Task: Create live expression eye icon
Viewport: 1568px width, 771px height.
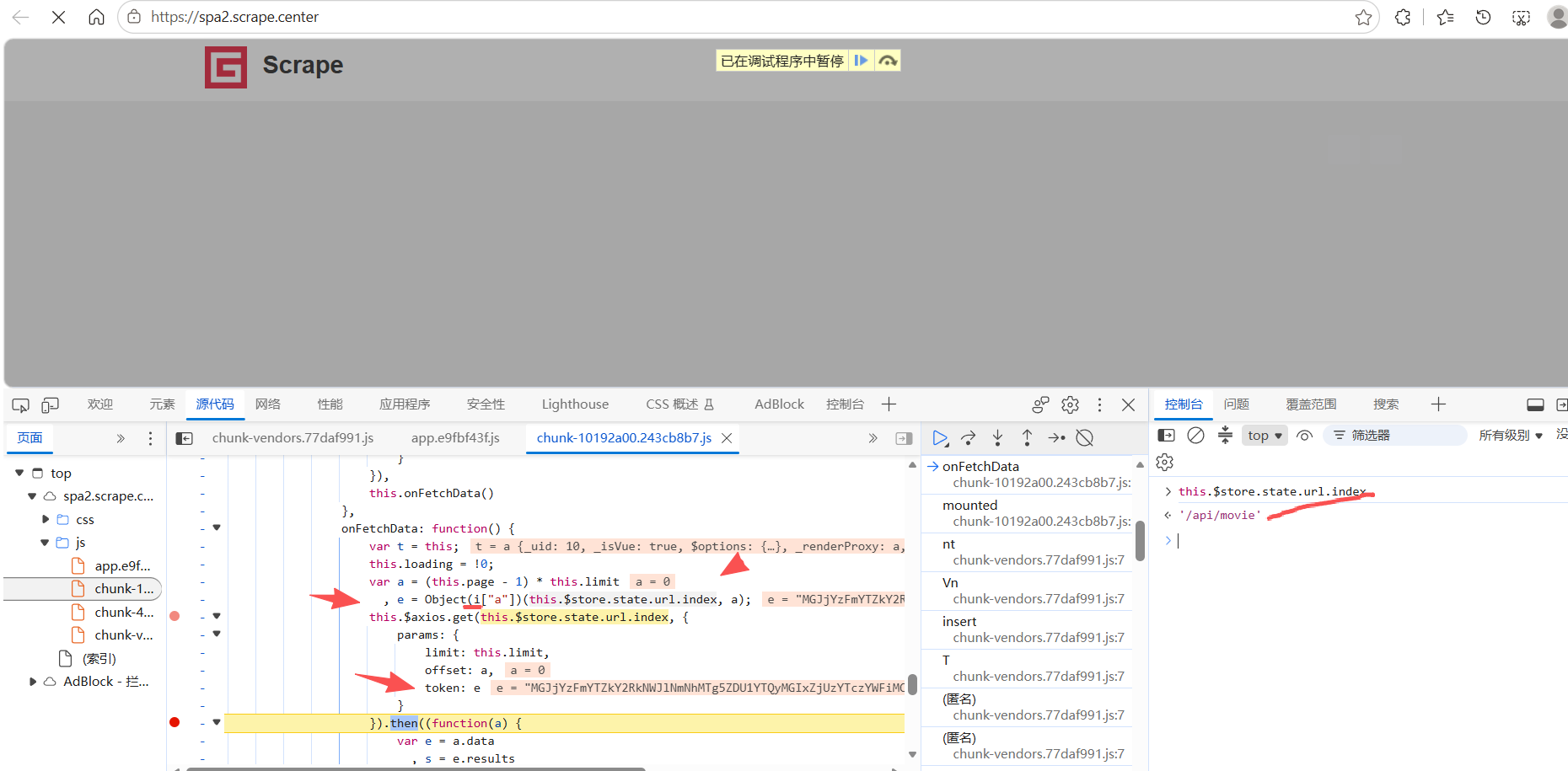Action: (1304, 436)
